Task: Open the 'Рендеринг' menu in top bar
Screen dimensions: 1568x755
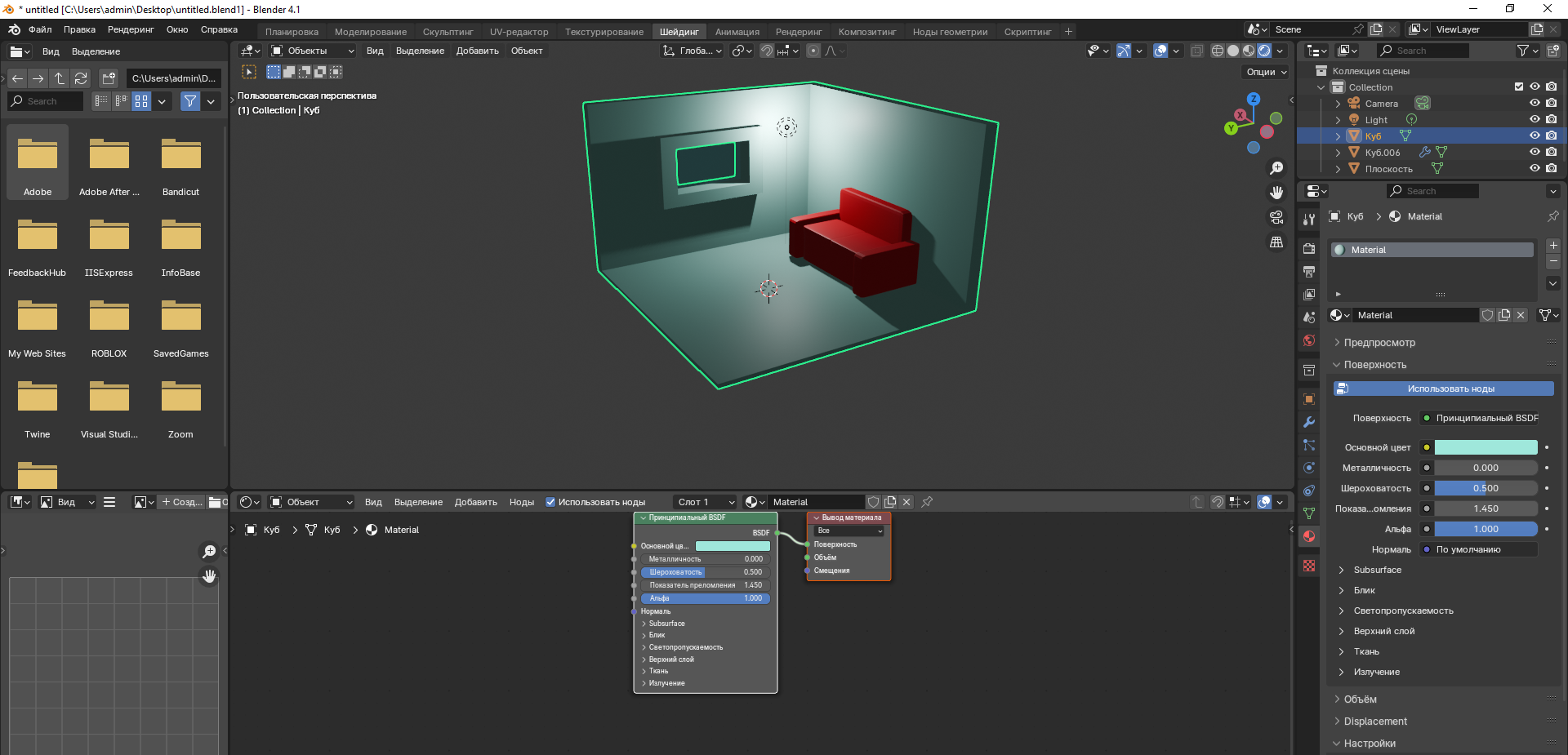Action: tap(131, 29)
